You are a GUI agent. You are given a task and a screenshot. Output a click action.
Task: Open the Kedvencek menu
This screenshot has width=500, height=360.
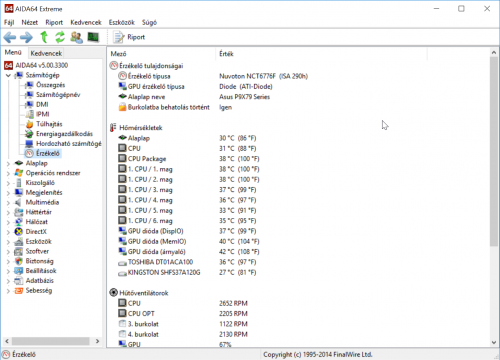tap(86, 22)
